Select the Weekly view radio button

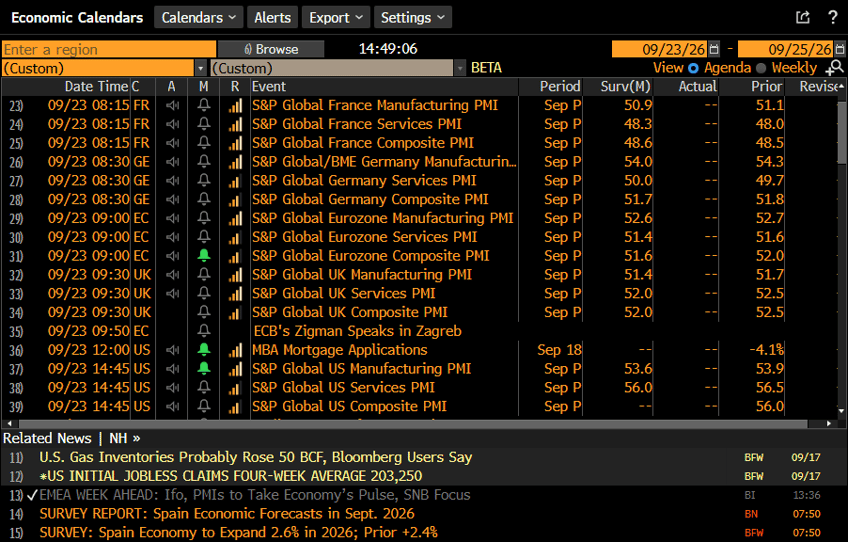pyautogui.click(x=761, y=68)
